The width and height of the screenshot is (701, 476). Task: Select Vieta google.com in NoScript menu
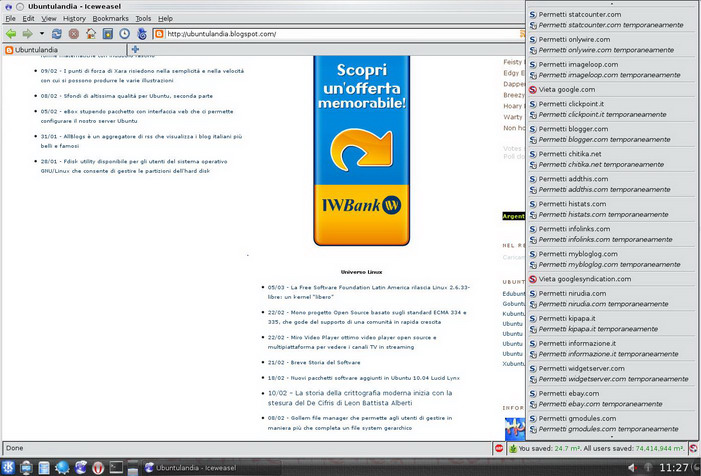[x=567, y=89]
